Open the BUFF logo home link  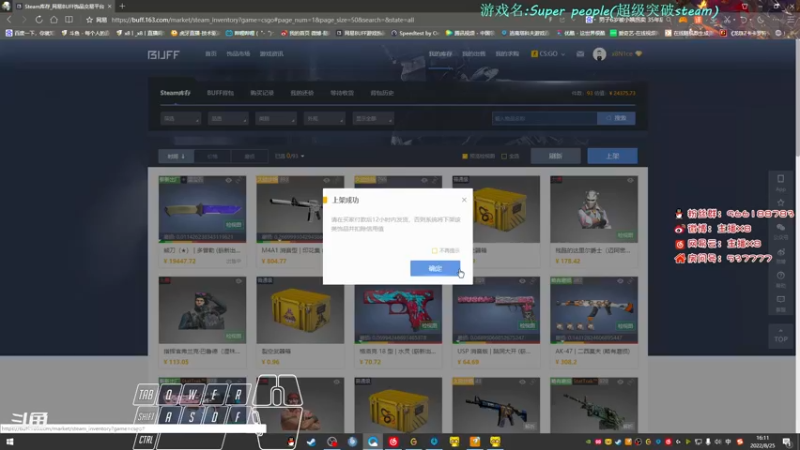[x=164, y=54]
